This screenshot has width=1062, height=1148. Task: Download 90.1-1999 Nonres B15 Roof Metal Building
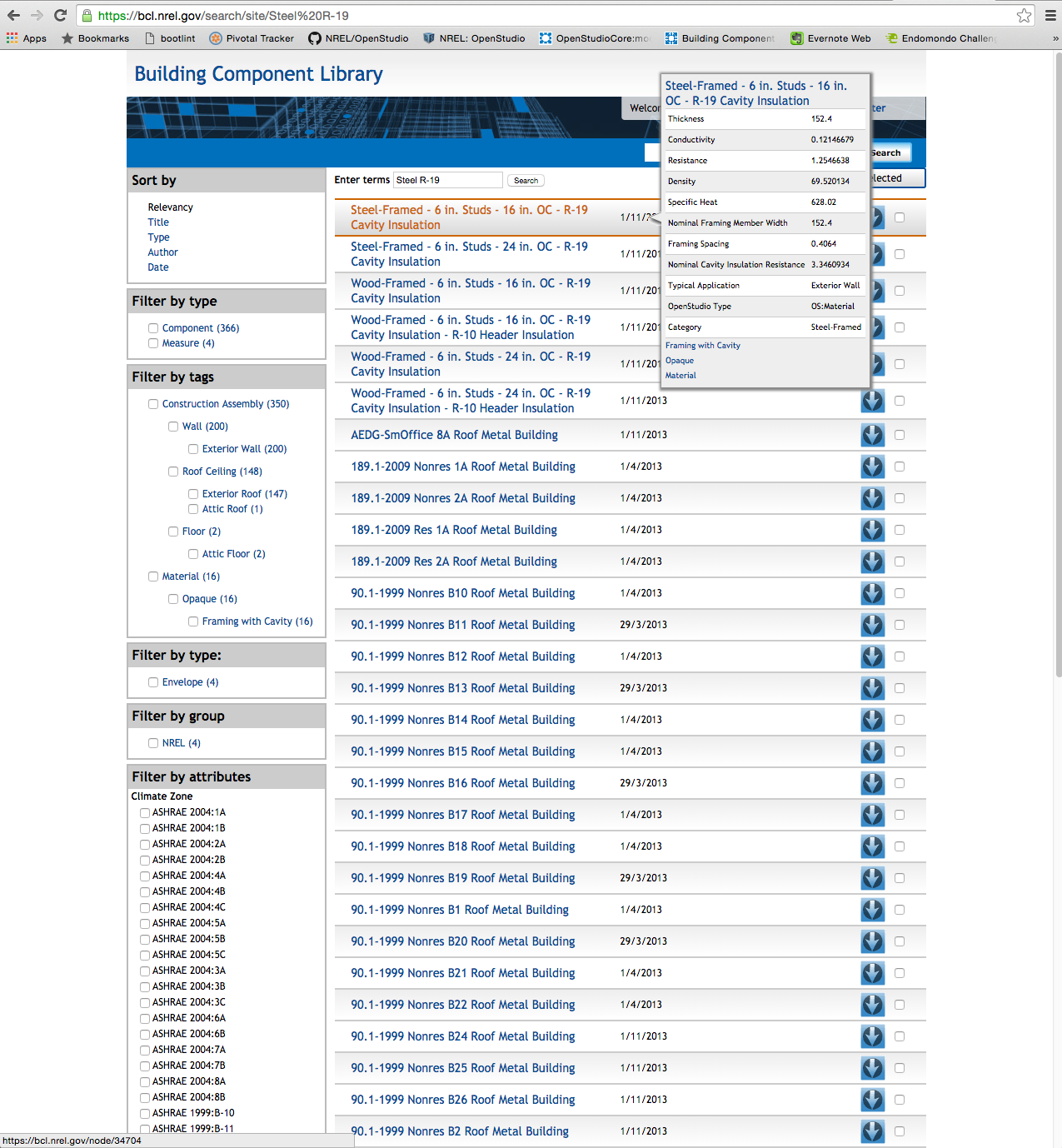point(872,751)
